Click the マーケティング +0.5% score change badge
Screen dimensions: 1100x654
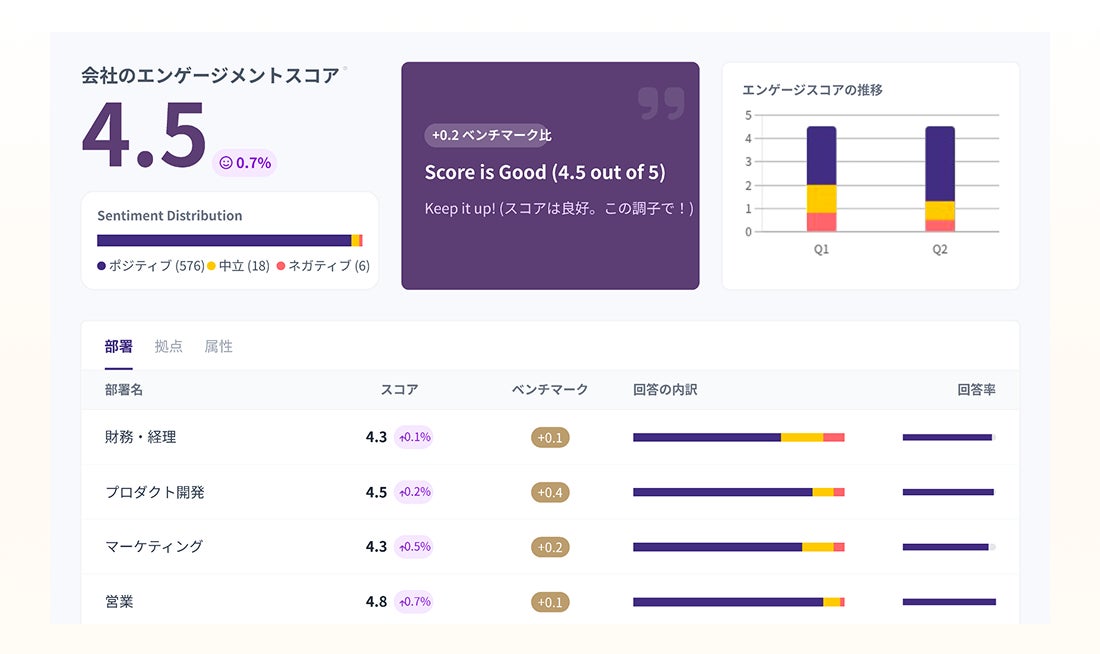414,547
